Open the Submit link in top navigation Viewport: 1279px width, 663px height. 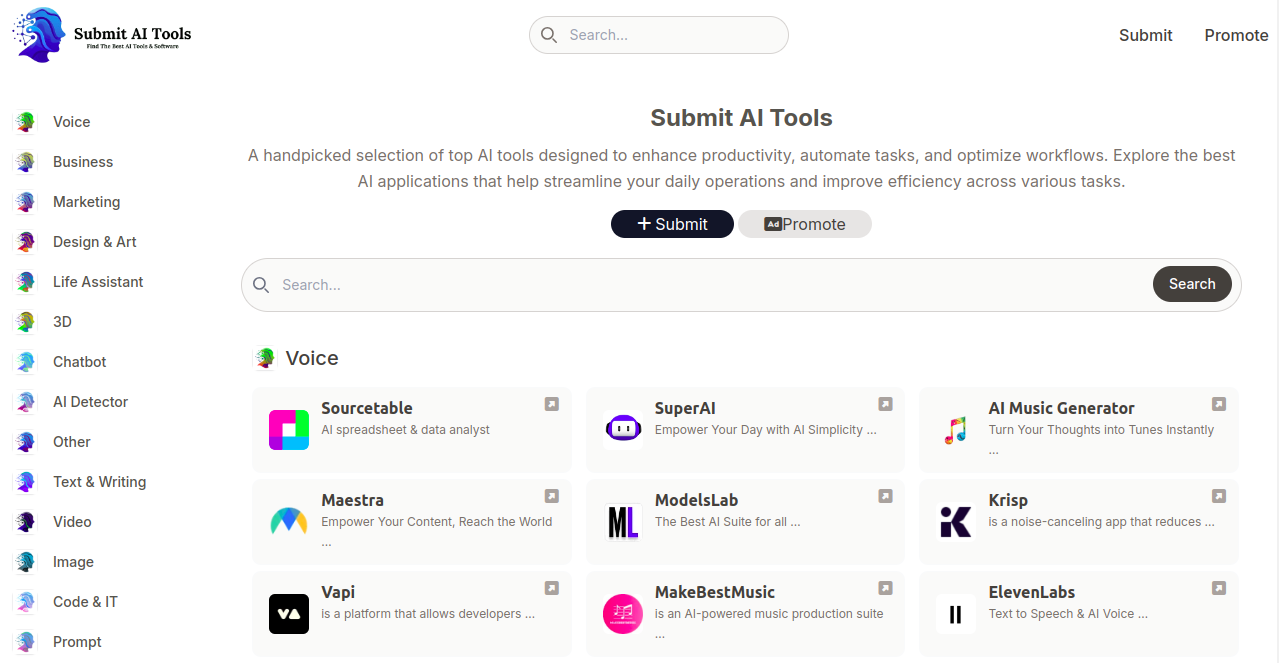tap(1145, 35)
